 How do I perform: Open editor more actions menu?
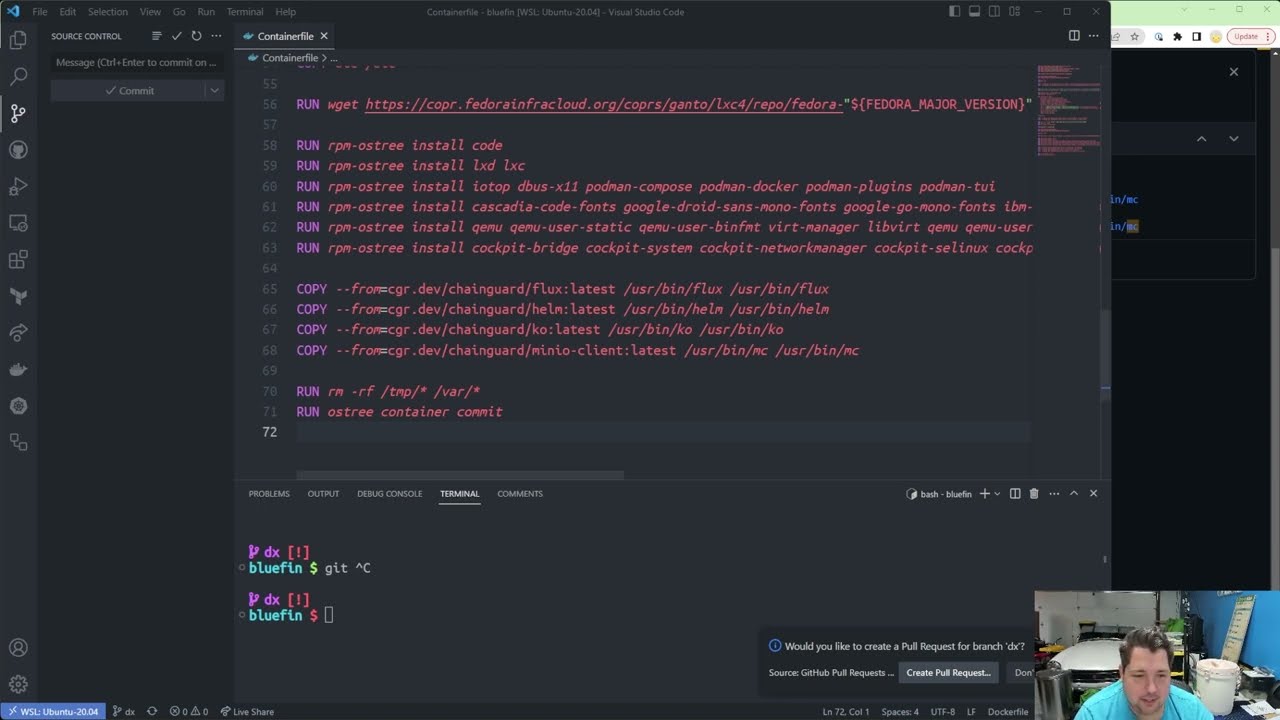click(1094, 36)
